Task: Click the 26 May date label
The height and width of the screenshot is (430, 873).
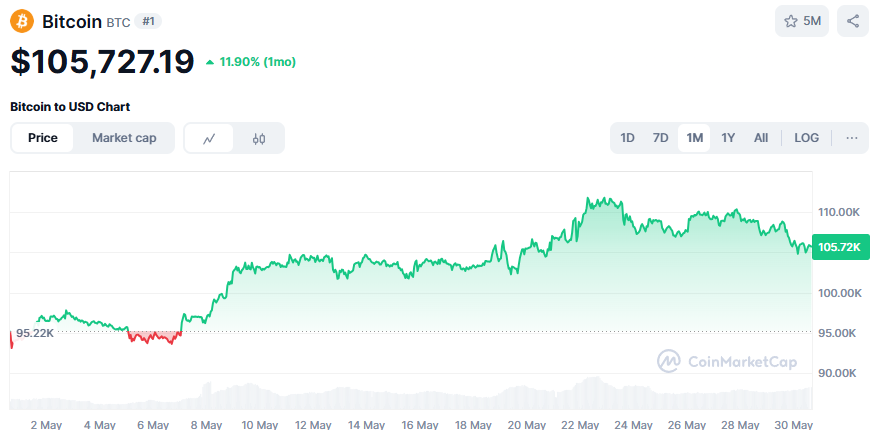Action: [688, 424]
